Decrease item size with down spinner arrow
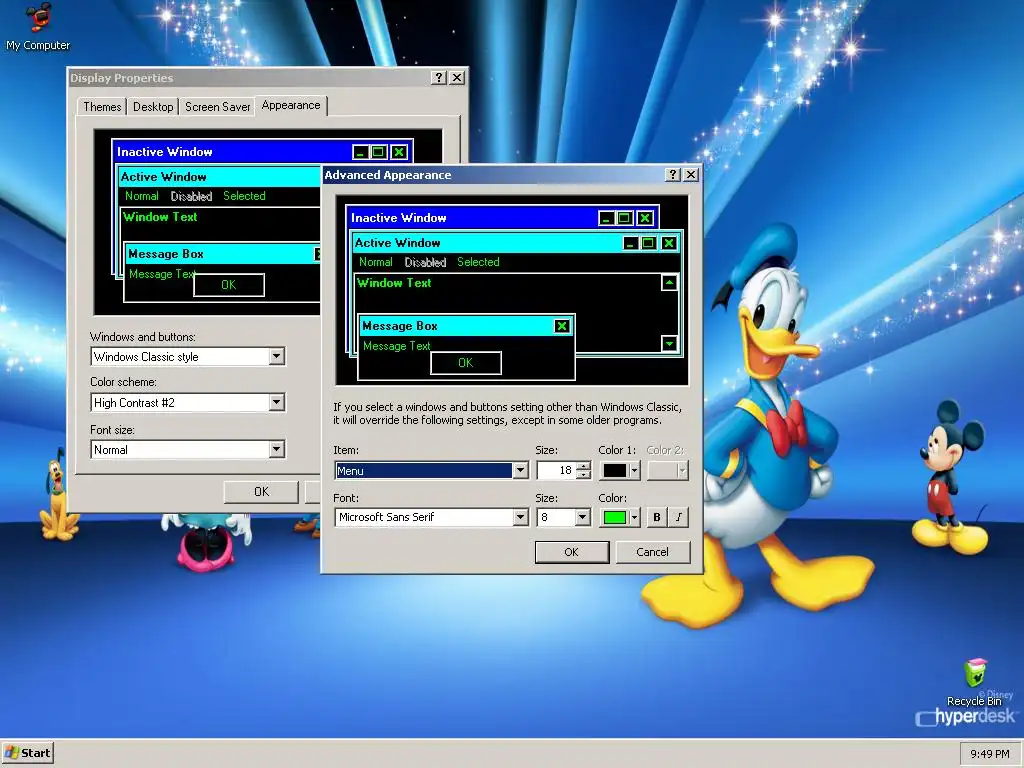Image resolution: width=1024 pixels, height=768 pixels. click(584, 475)
